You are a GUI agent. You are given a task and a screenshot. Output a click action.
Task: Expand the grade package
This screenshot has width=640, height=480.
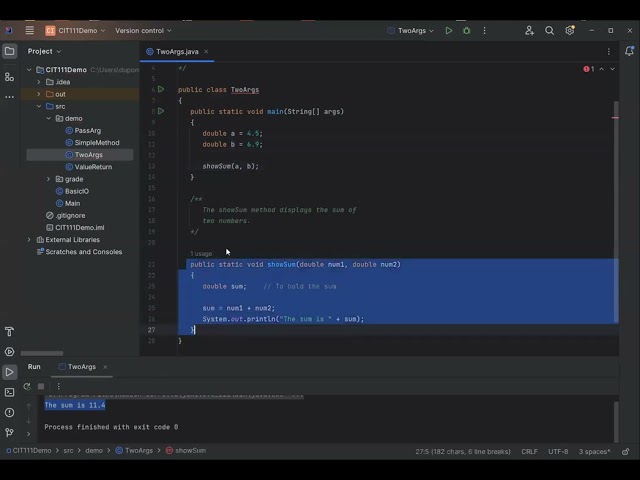49,179
